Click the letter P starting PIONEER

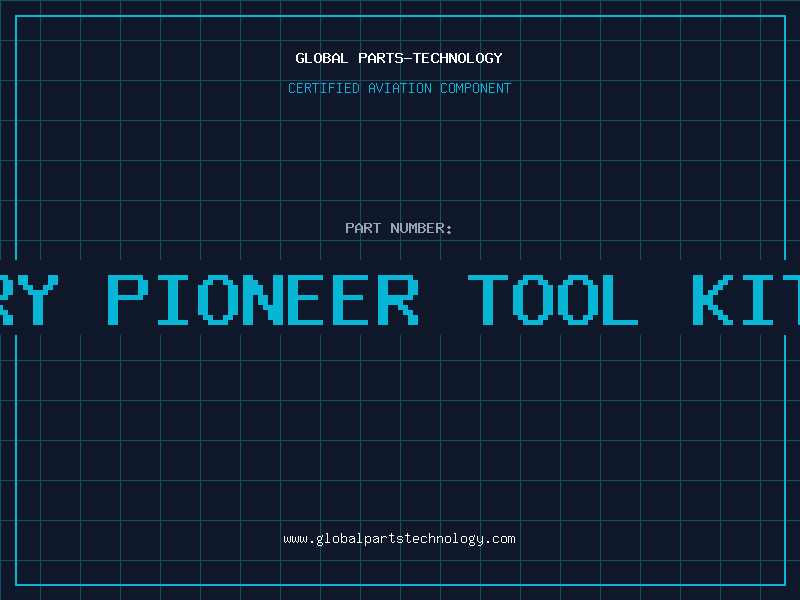click(x=128, y=299)
